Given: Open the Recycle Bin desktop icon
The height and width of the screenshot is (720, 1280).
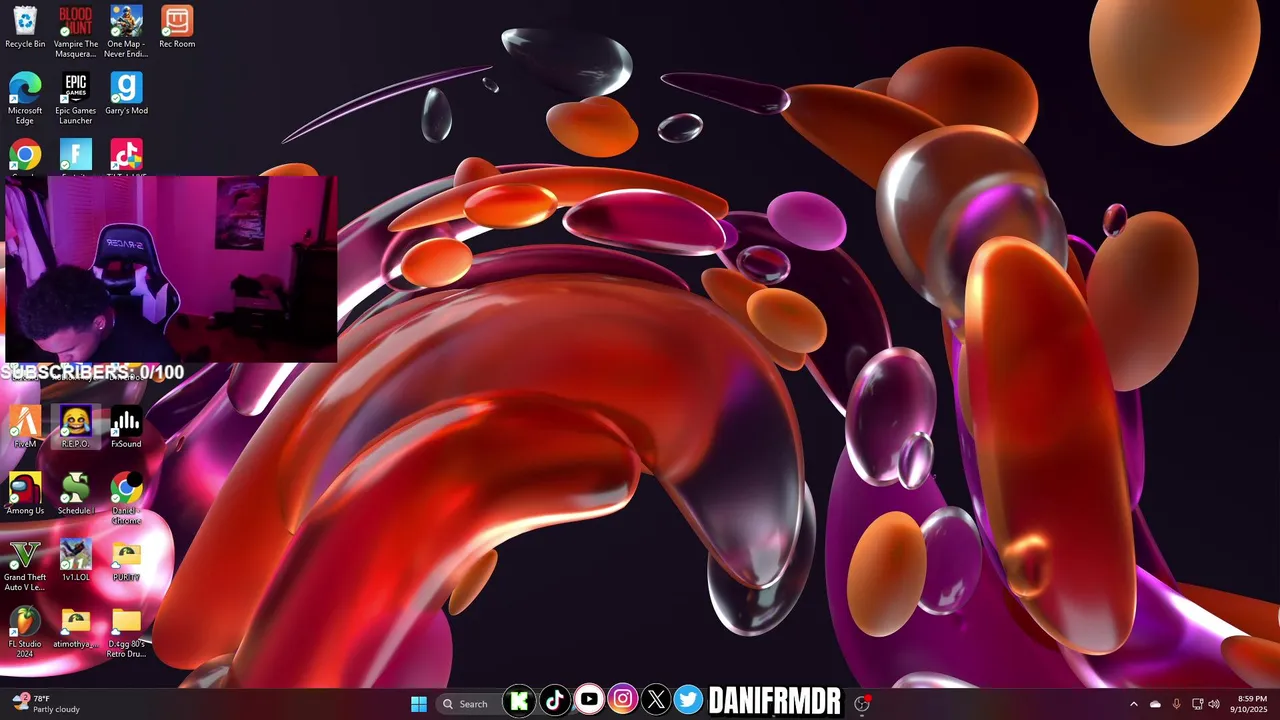Looking at the screenshot, I should click(25, 27).
